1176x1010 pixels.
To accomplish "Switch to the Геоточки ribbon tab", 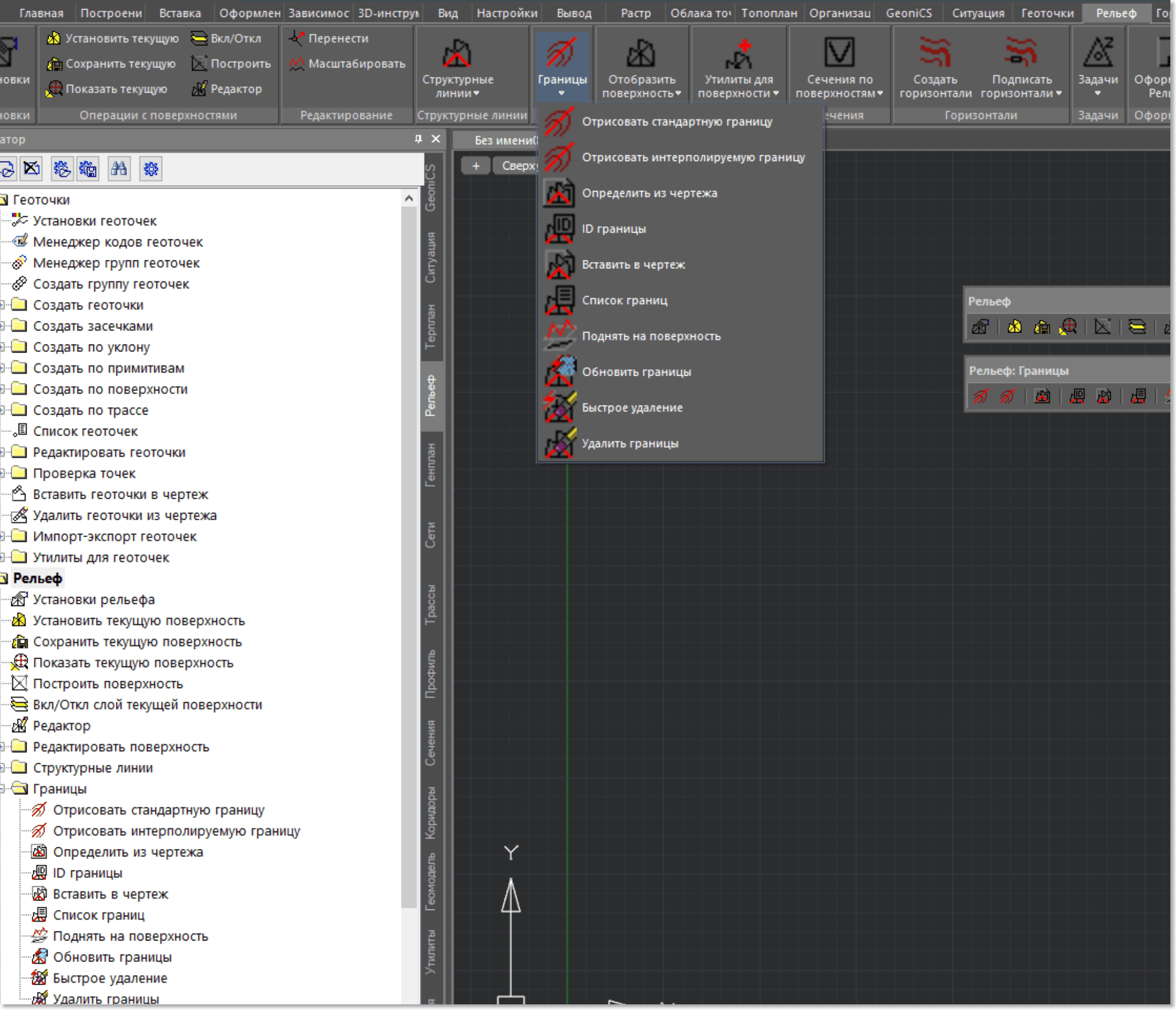I will (1047, 12).
